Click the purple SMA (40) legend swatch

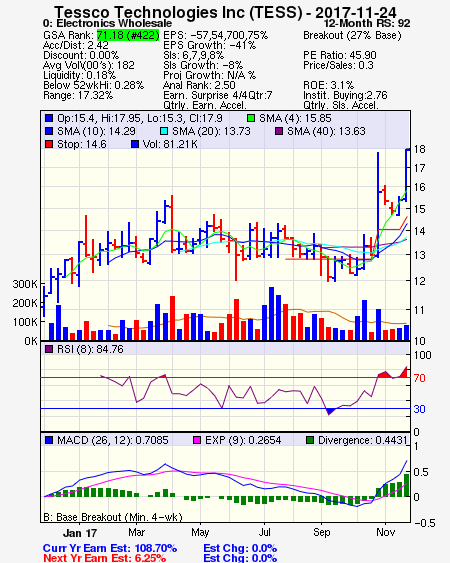[279, 131]
